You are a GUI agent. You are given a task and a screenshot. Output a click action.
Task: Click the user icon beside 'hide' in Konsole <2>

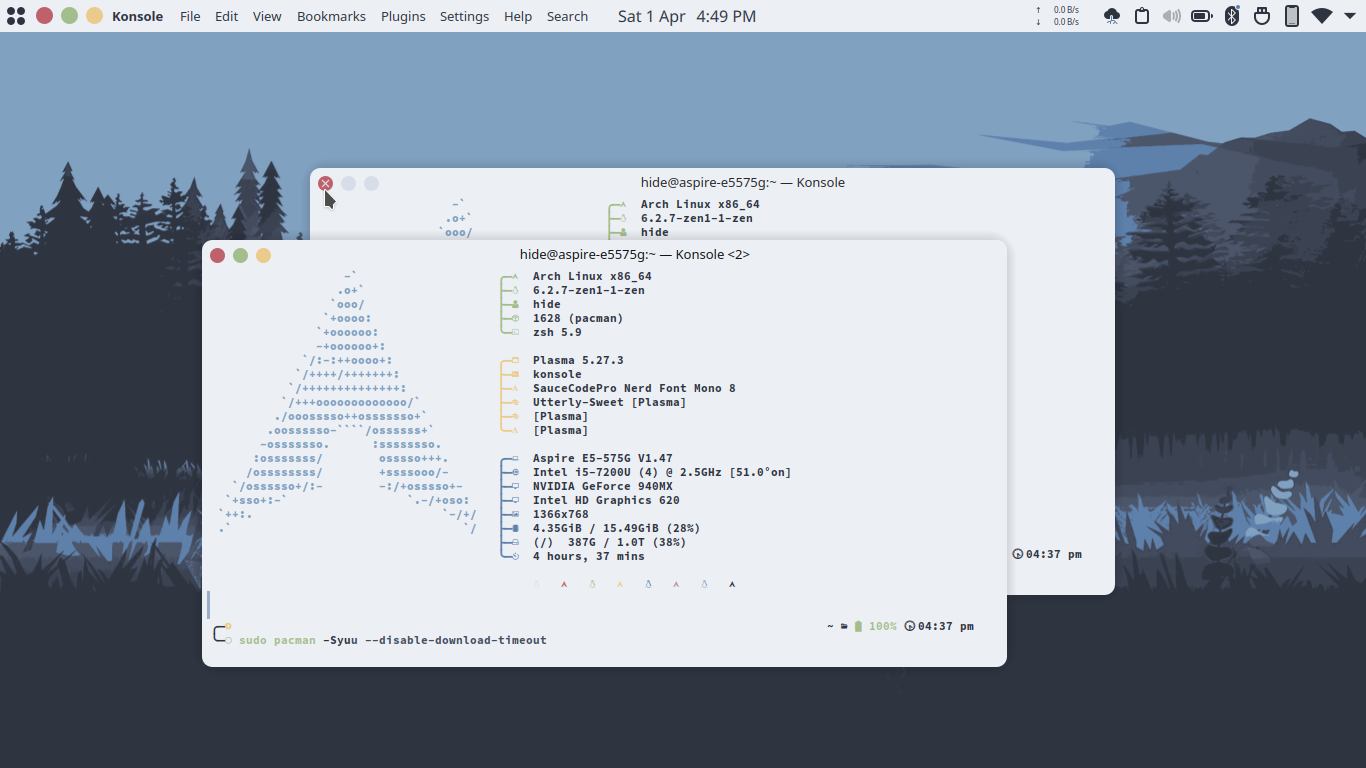[515, 304]
